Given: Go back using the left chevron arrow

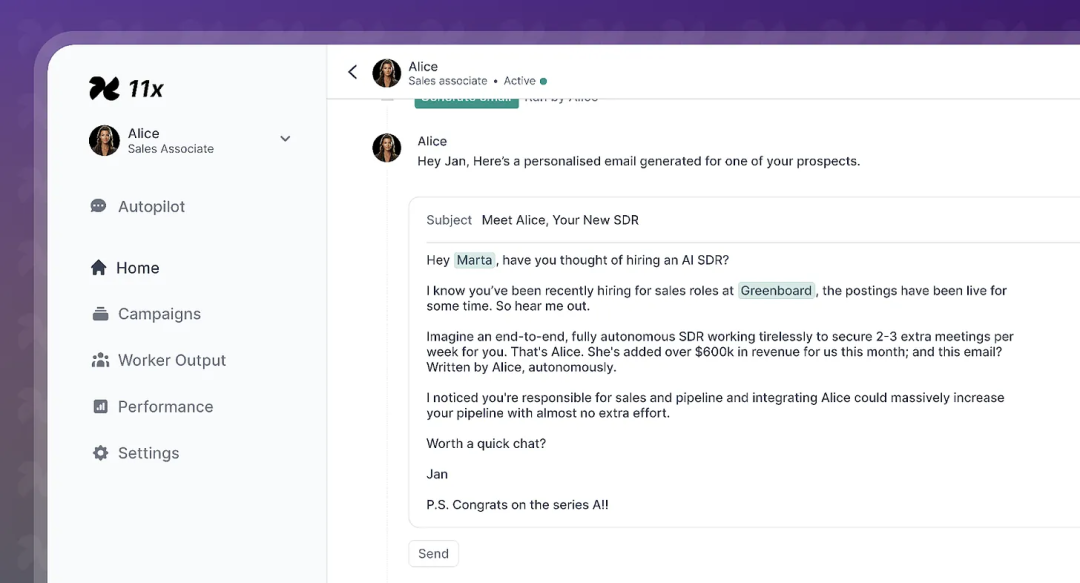Looking at the screenshot, I should click(353, 72).
